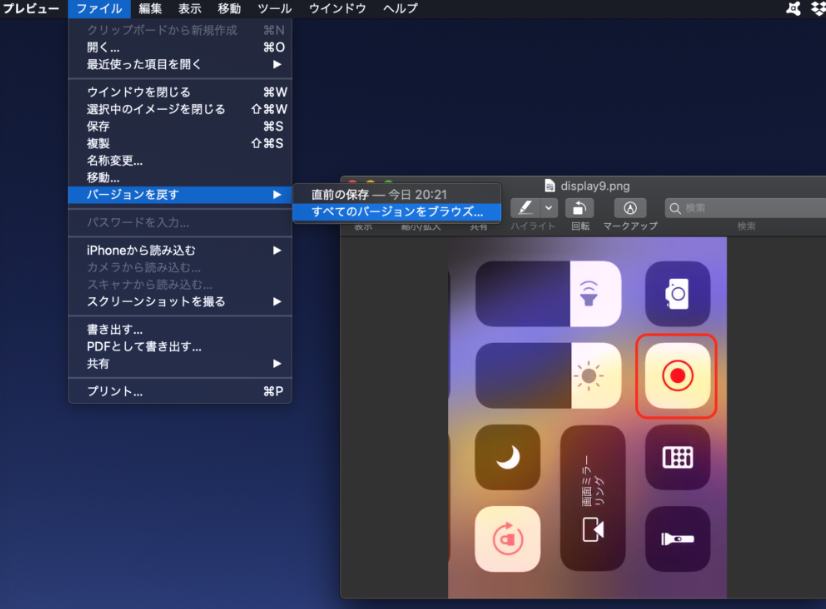
Task: Click the 検索 search field
Action: (745, 208)
